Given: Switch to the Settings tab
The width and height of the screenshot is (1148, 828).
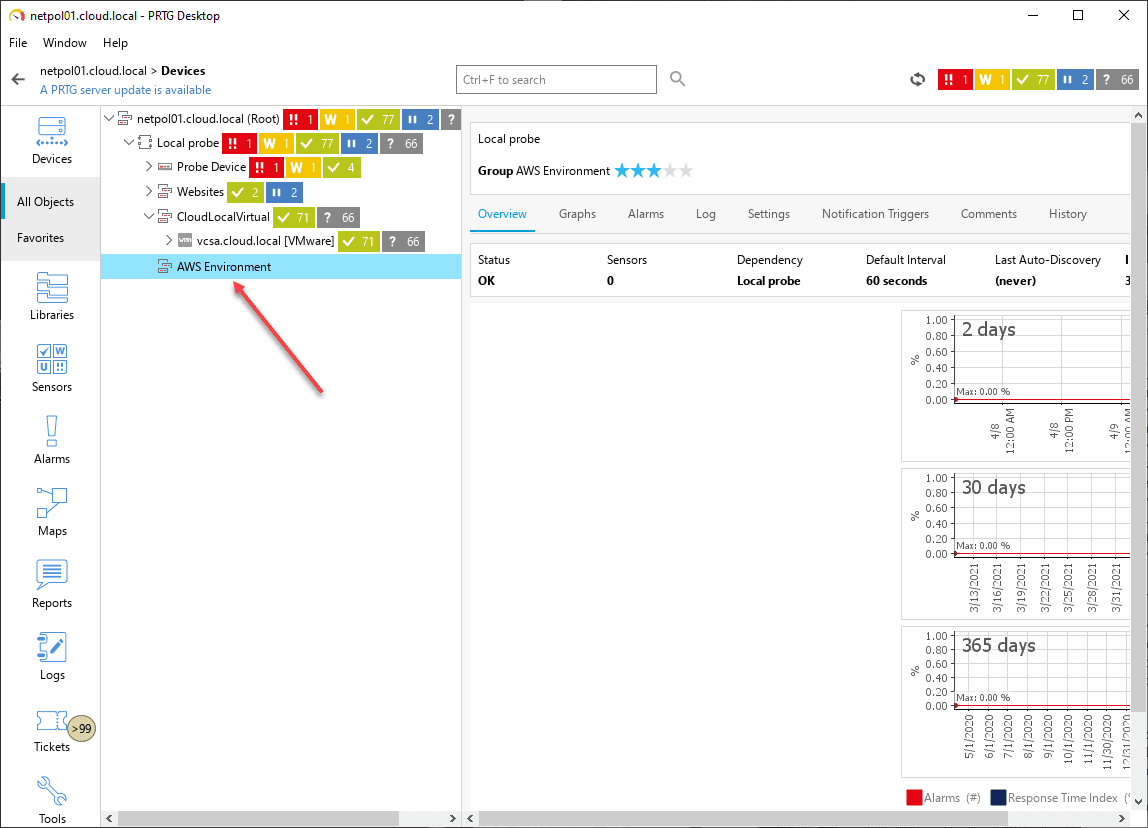Looking at the screenshot, I should click(769, 214).
